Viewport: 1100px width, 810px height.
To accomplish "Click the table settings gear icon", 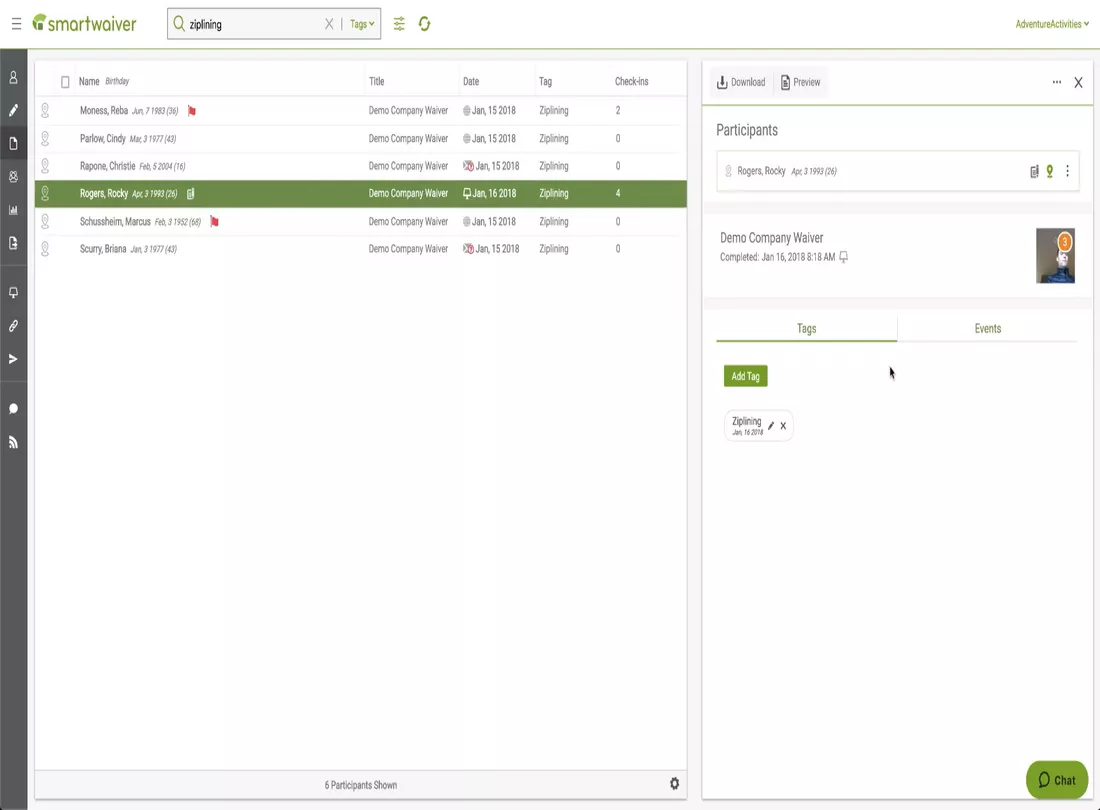I will 674,784.
